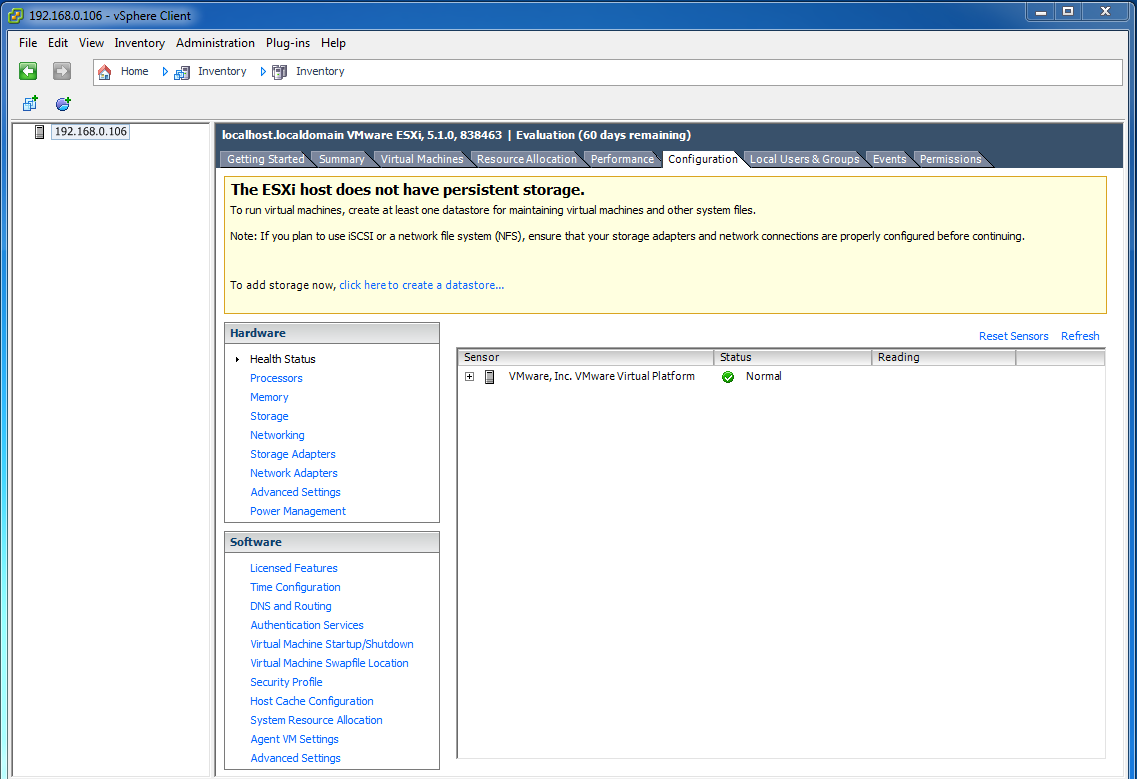This screenshot has height=779, width=1137.
Task: Open Networking hardware settings
Action: pyautogui.click(x=277, y=435)
